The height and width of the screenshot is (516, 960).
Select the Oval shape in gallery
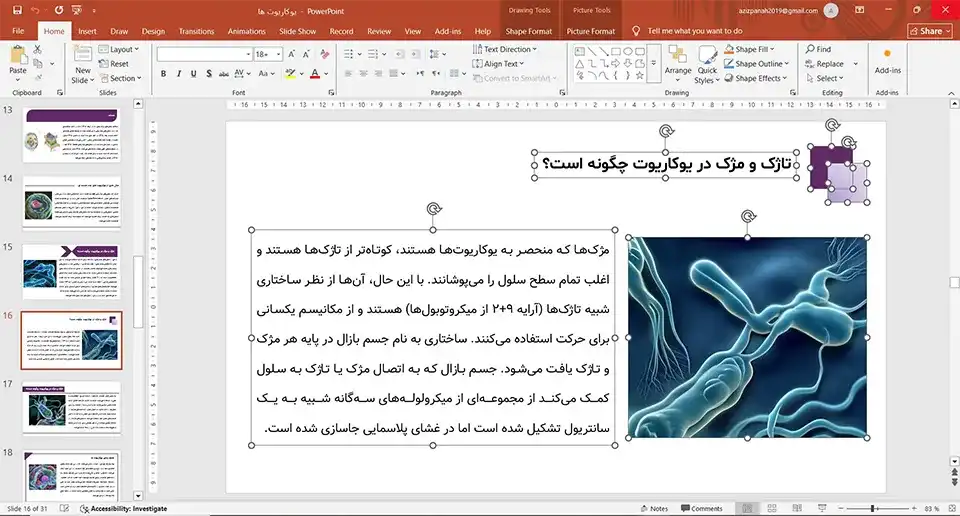point(628,52)
